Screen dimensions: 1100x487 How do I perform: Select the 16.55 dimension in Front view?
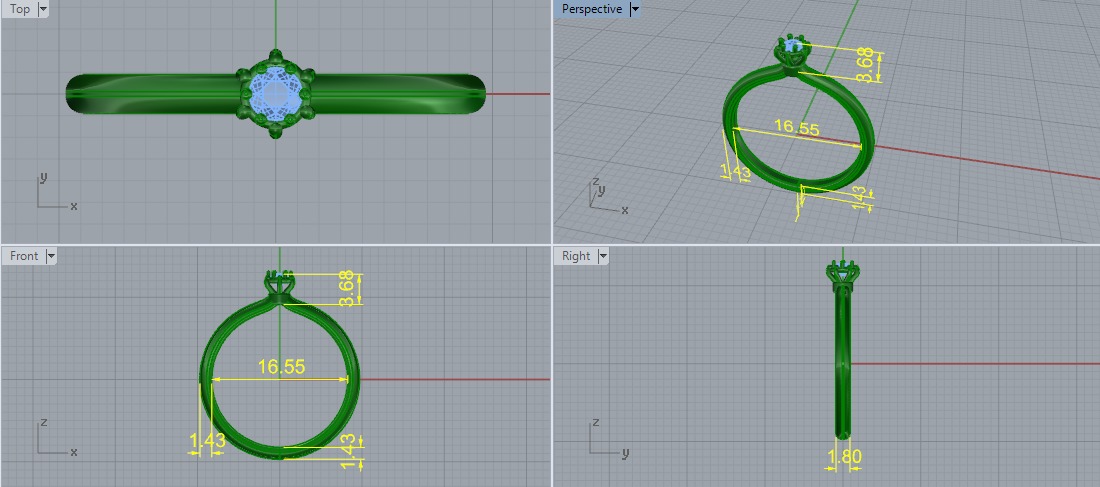tap(281, 367)
